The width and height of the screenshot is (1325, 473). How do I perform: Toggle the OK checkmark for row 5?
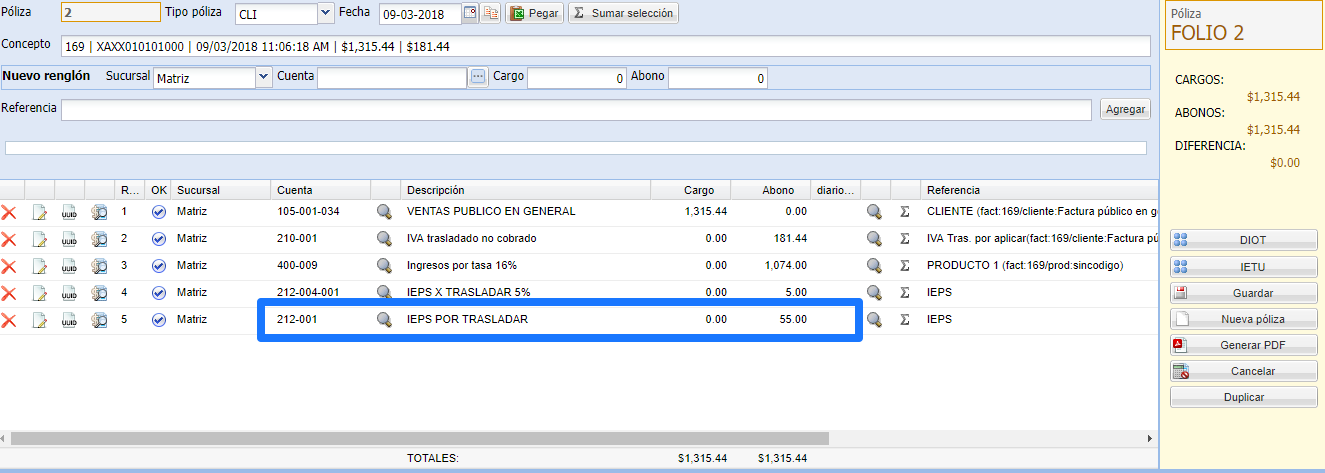tap(159, 320)
